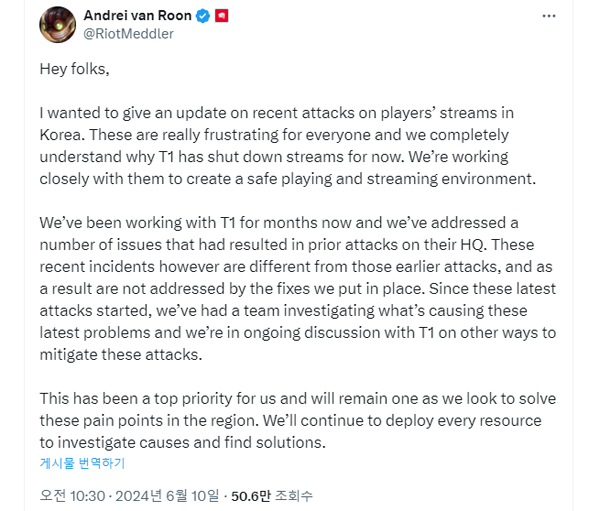Click the line starting 'We've been working with T1'
The image size is (600, 511).
pyautogui.click(x=281, y=222)
